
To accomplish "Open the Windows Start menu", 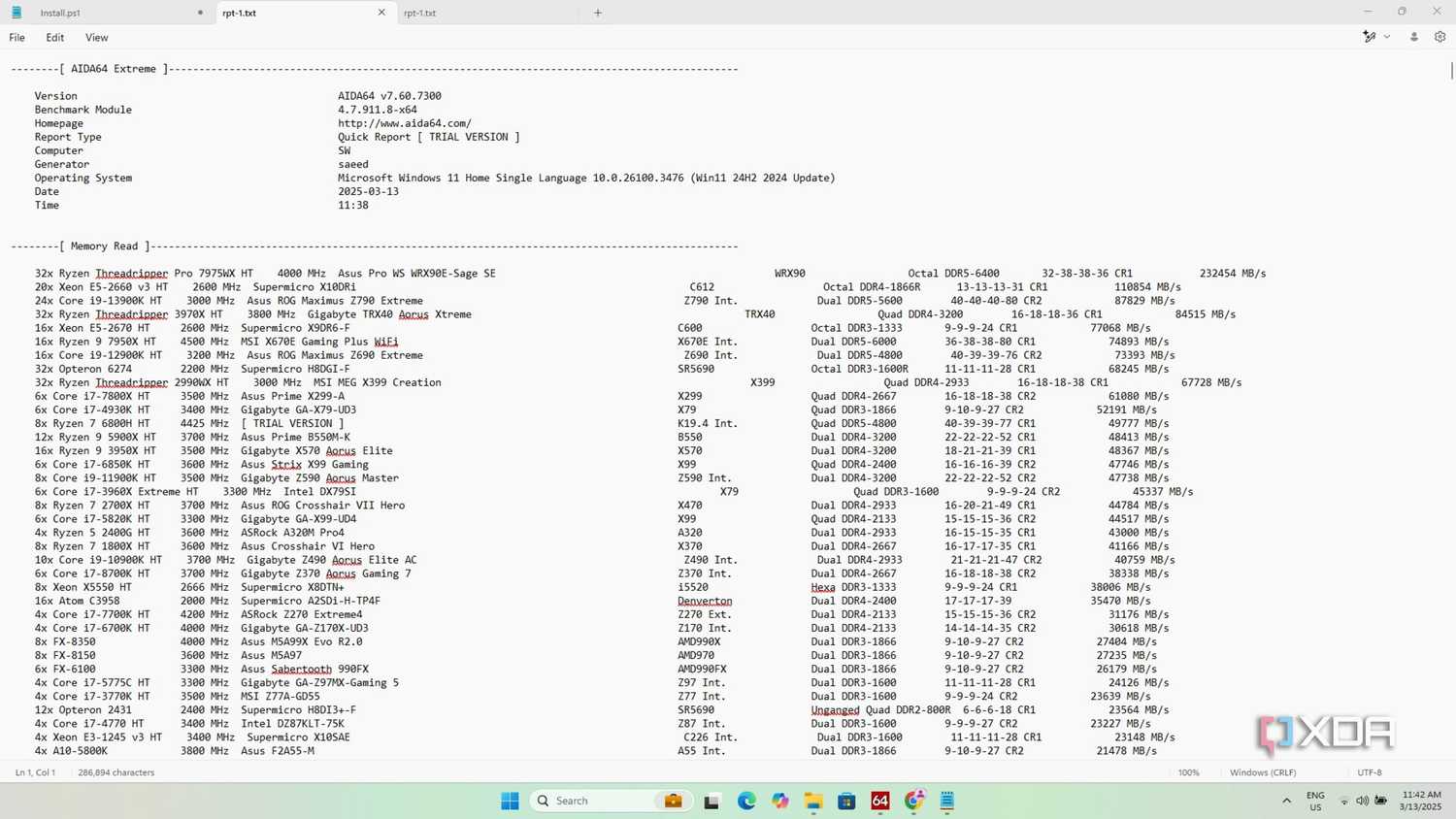I will [510, 801].
